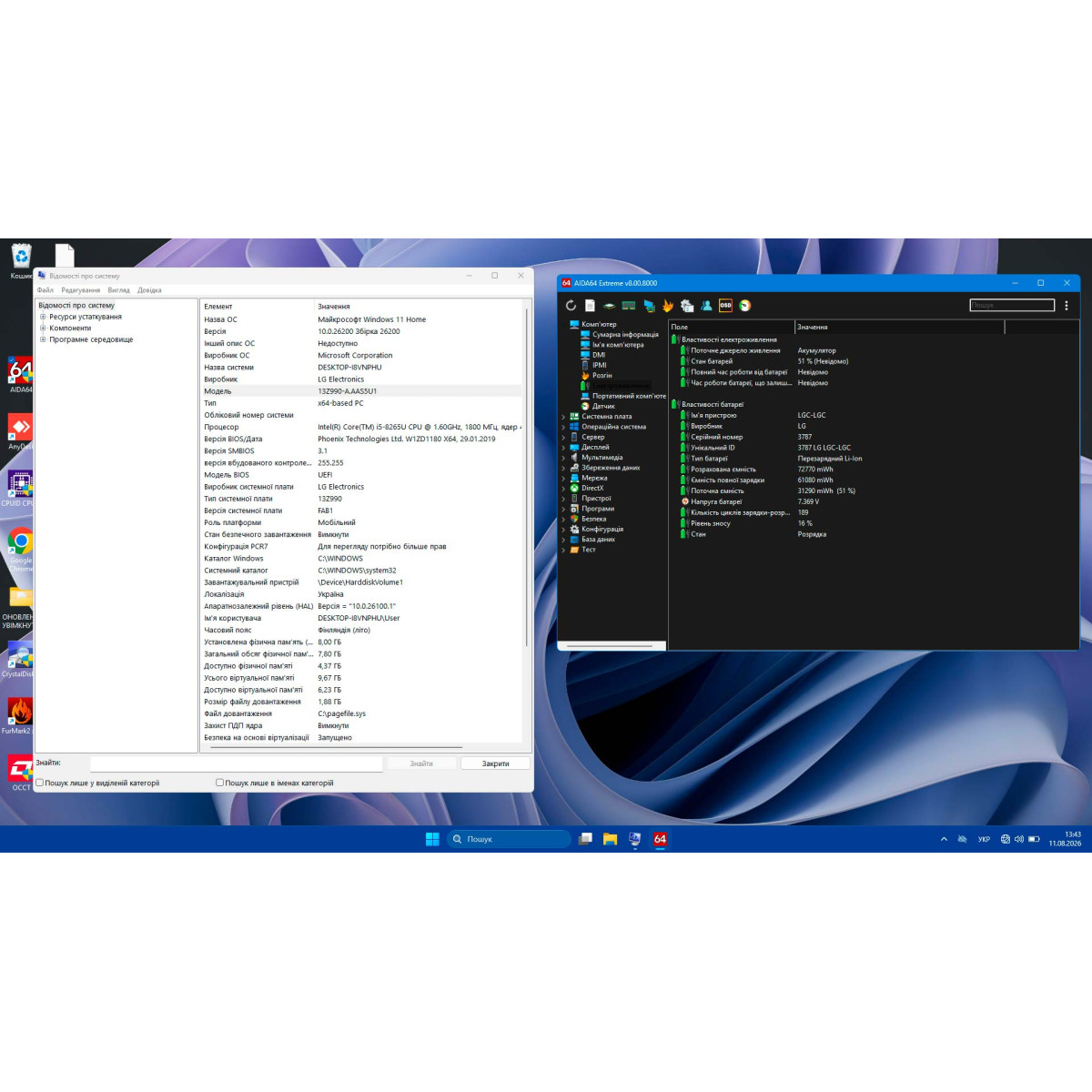Click the taskbar 'Пошук' search box
Image resolution: width=1092 pixels, height=1092 pixels.
point(510,839)
